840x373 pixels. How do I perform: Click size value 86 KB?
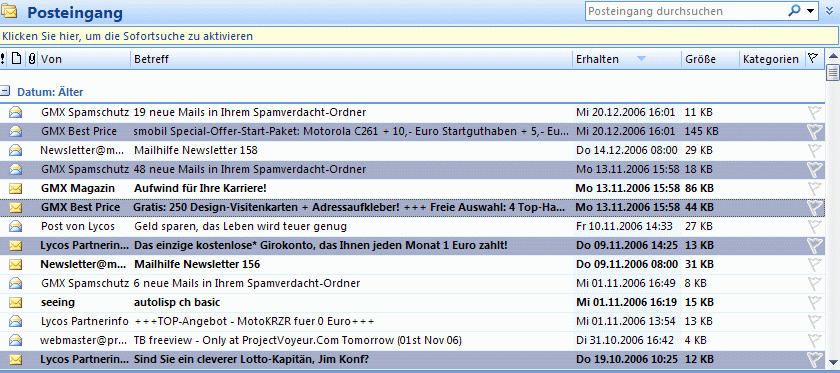click(699, 188)
